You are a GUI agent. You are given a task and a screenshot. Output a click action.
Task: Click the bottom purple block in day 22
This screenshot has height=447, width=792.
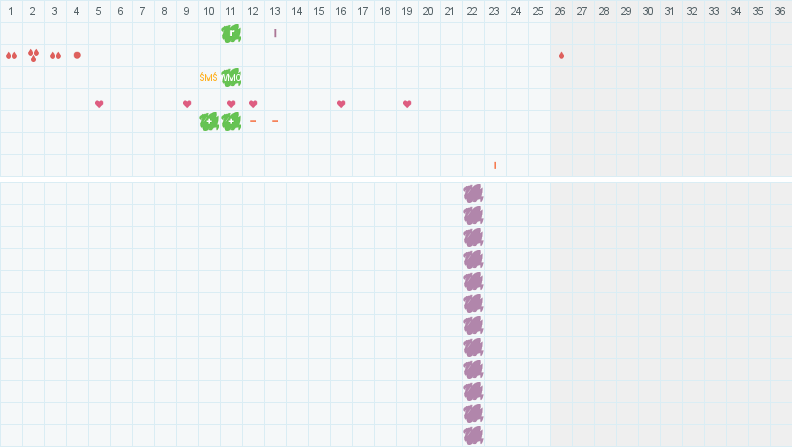(473, 435)
